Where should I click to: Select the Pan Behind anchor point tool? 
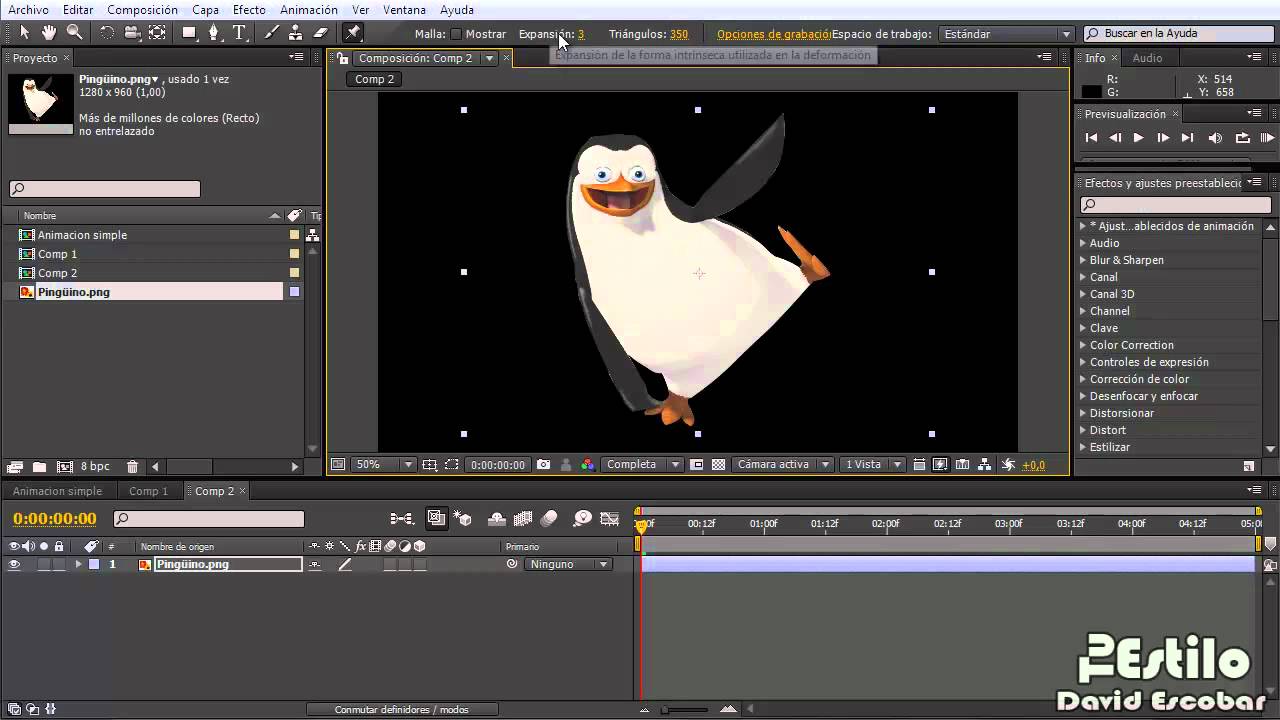[x=157, y=33]
